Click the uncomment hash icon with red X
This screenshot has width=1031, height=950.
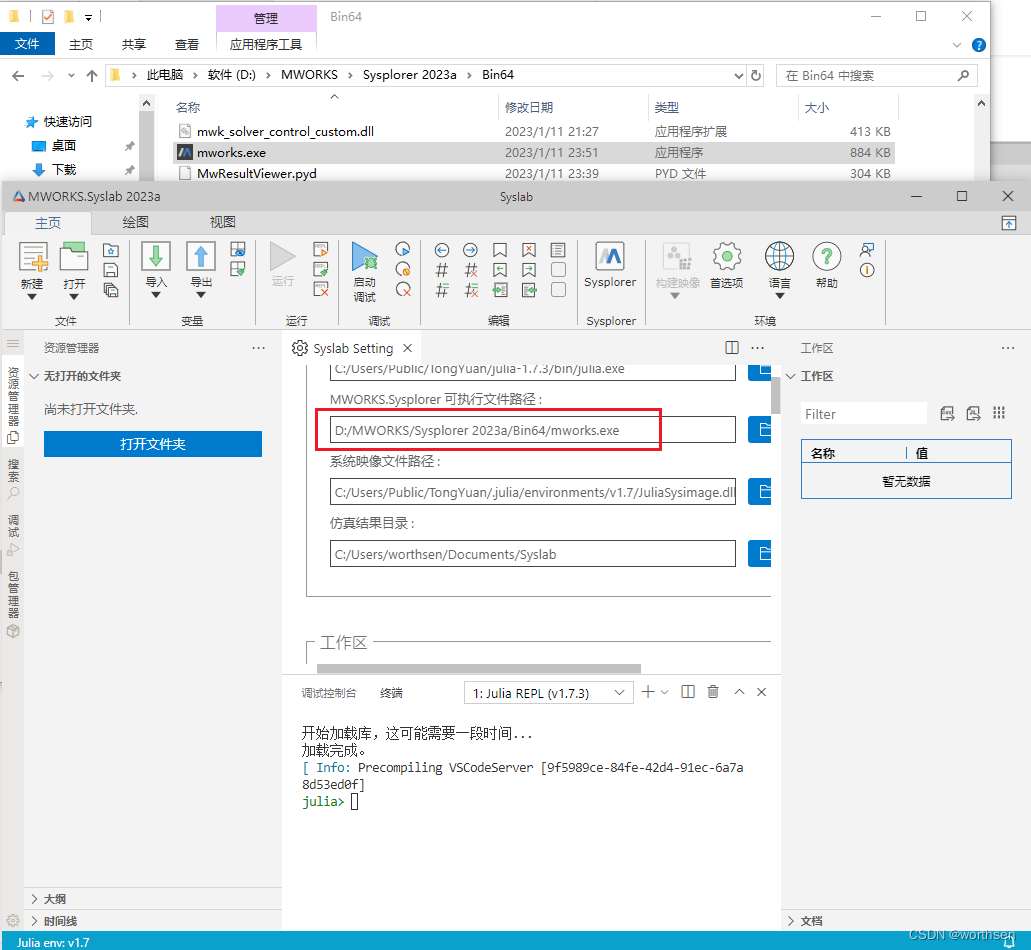[x=471, y=270]
